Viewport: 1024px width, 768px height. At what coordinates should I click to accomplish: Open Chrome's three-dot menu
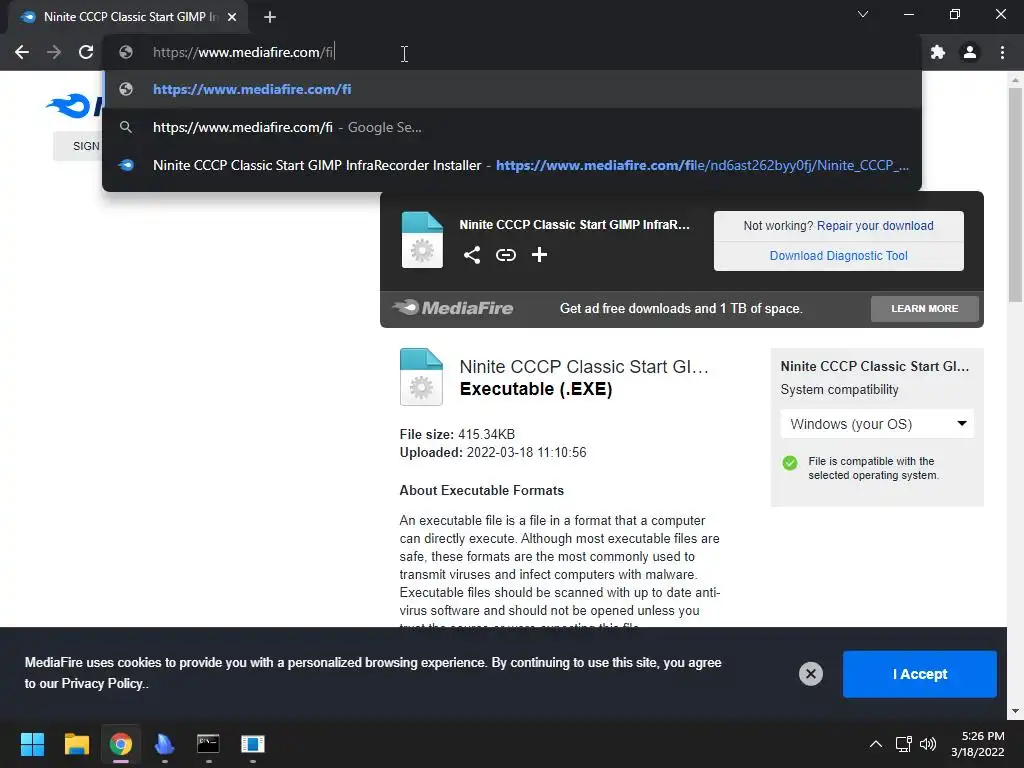tap(1002, 52)
